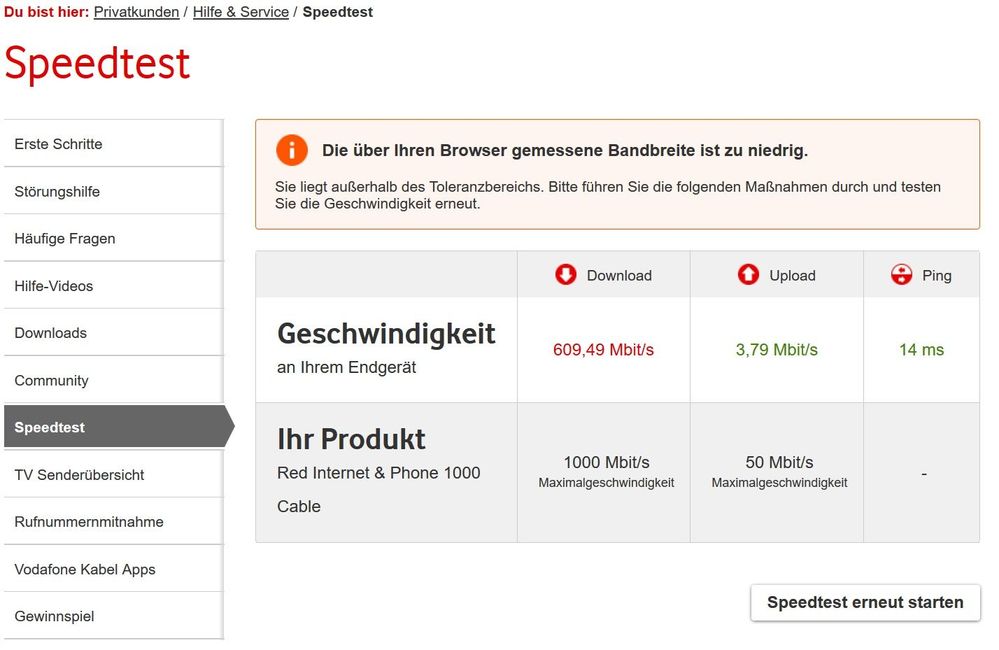Image resolution: width=999 pixels, height=650 pixels.
Task: Open the Privatkunden breadcrumb link
Action: [136, 12]
